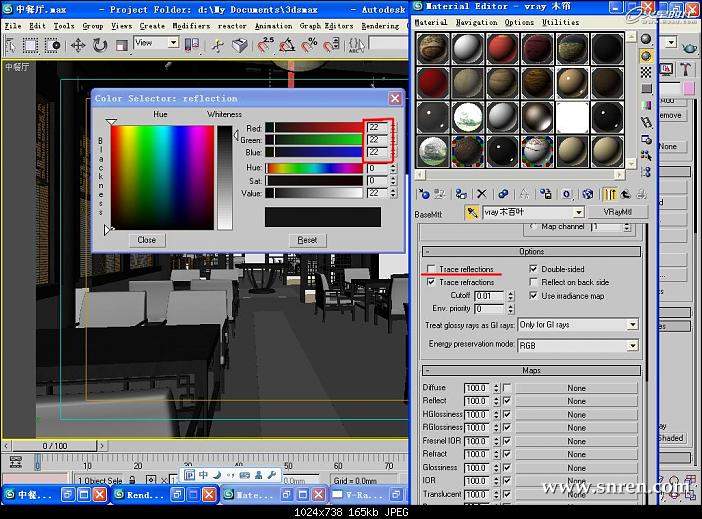Screen dimensions: 702x519
Task: Toggle the Angle Snap icon
Action: pos(288,45)
